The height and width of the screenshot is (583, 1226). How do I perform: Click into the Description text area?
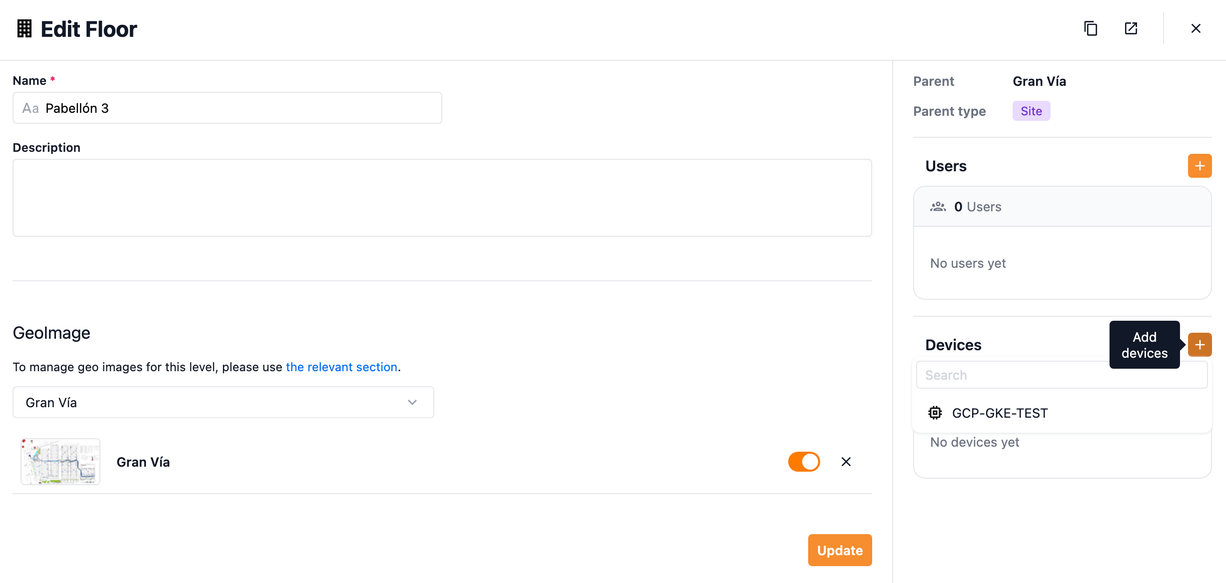[441, 198]
